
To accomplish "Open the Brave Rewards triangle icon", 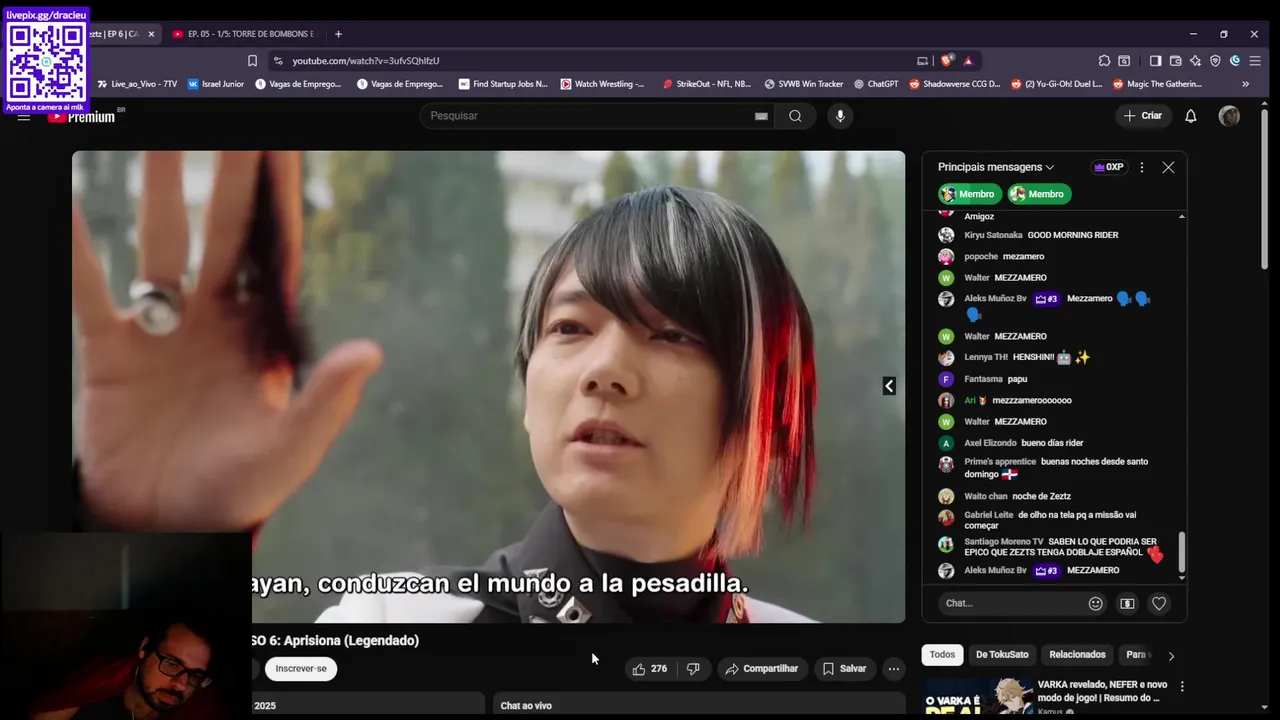I will pyautogui.click(x=968, y=60).
